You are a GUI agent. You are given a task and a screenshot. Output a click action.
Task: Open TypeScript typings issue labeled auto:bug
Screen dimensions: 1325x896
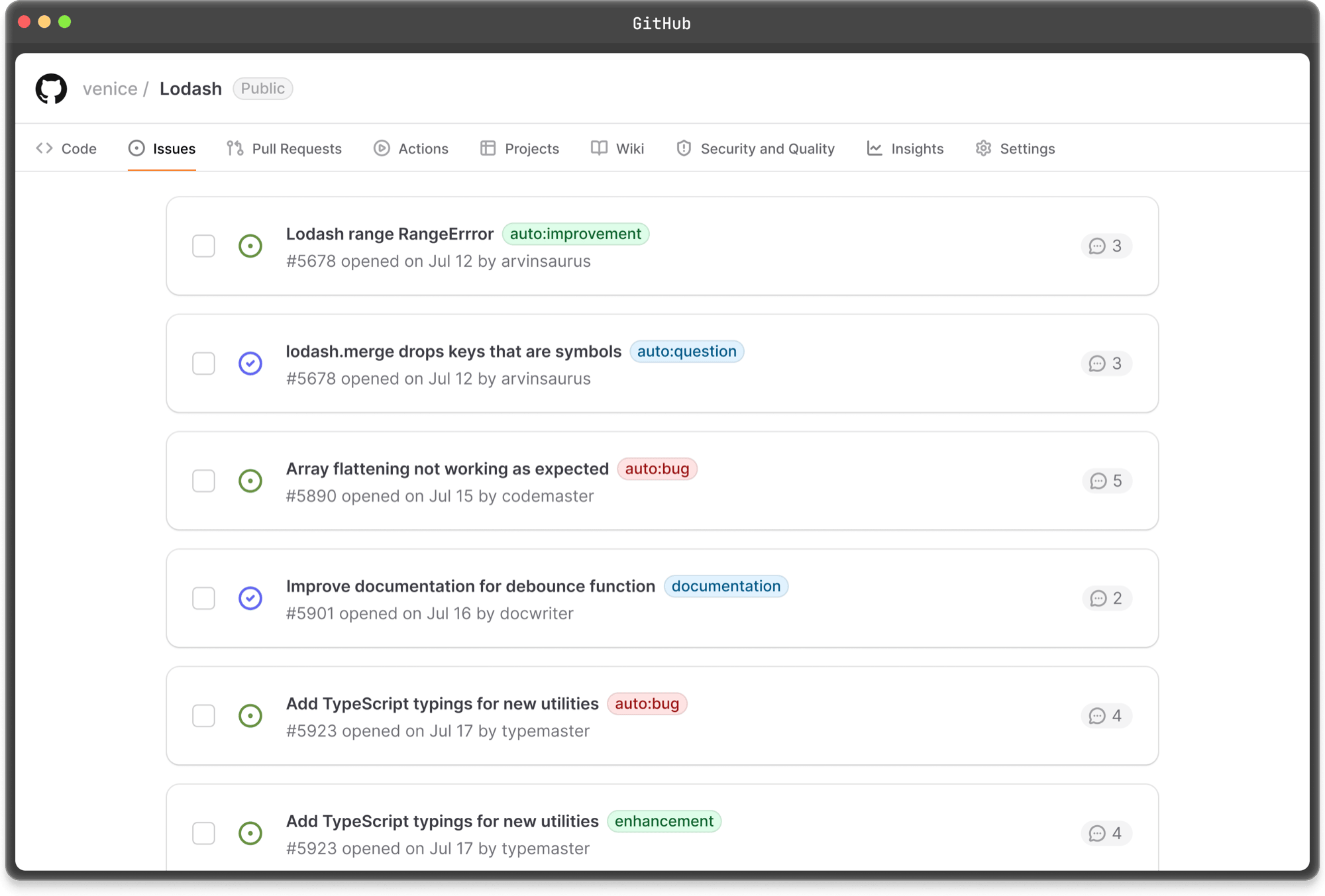click(443, 704)
